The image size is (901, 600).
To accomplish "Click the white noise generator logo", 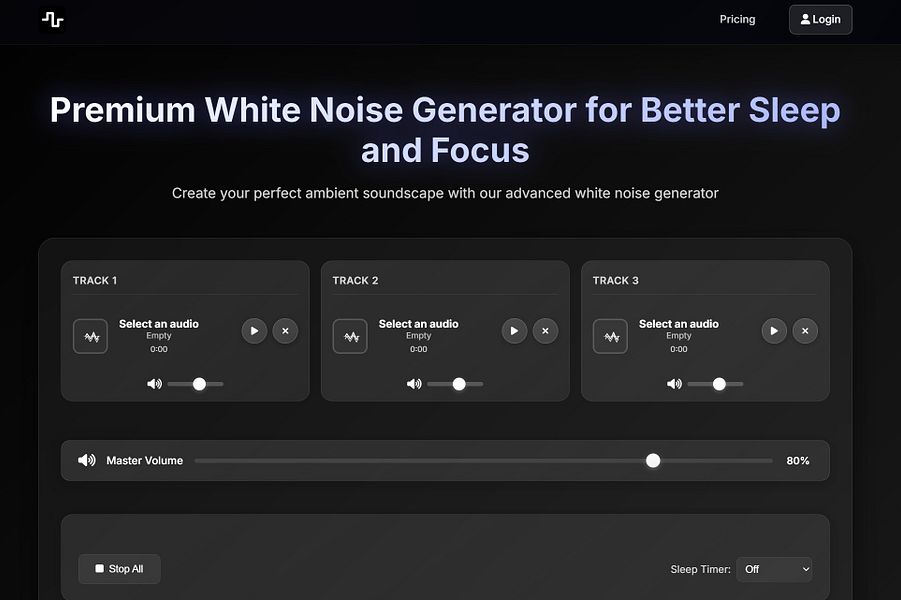I will (x=51, y=19).
